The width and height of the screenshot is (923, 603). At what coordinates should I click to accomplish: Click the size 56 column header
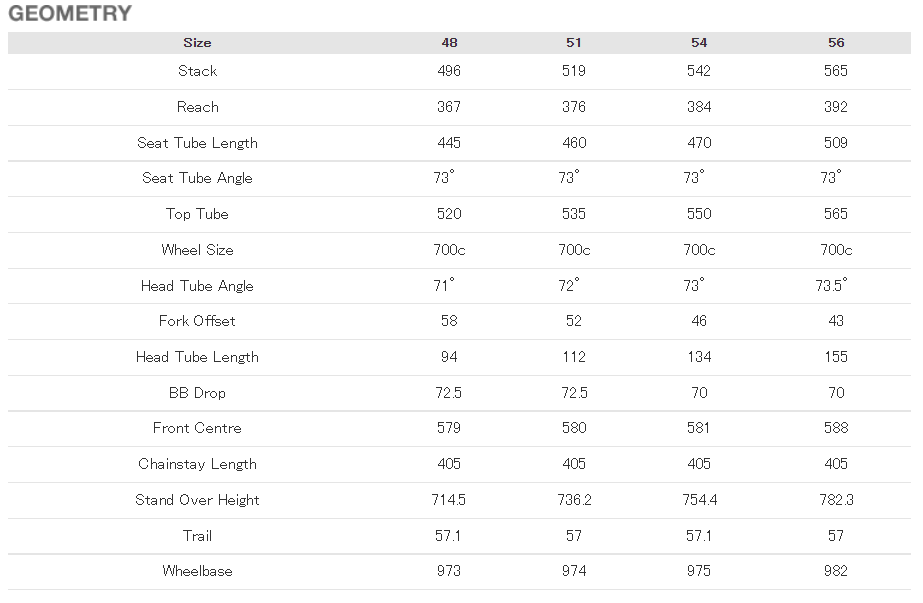tap(836, 42)
